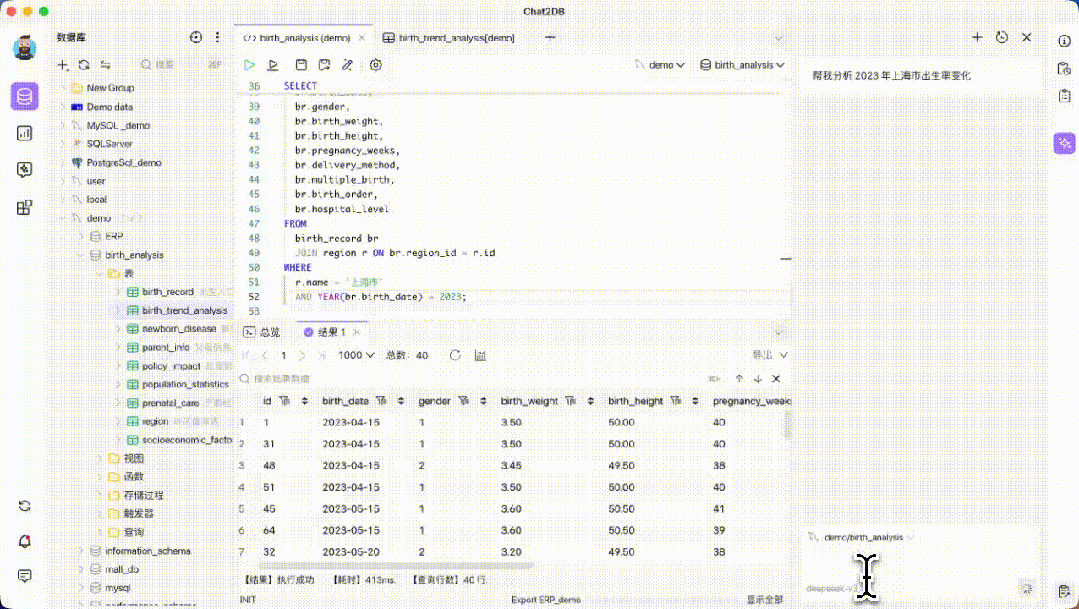This screenshot has height=609, width=1079.
Task: Open the export dropdown
Action: pyautogui.click(x=769, y=355)
